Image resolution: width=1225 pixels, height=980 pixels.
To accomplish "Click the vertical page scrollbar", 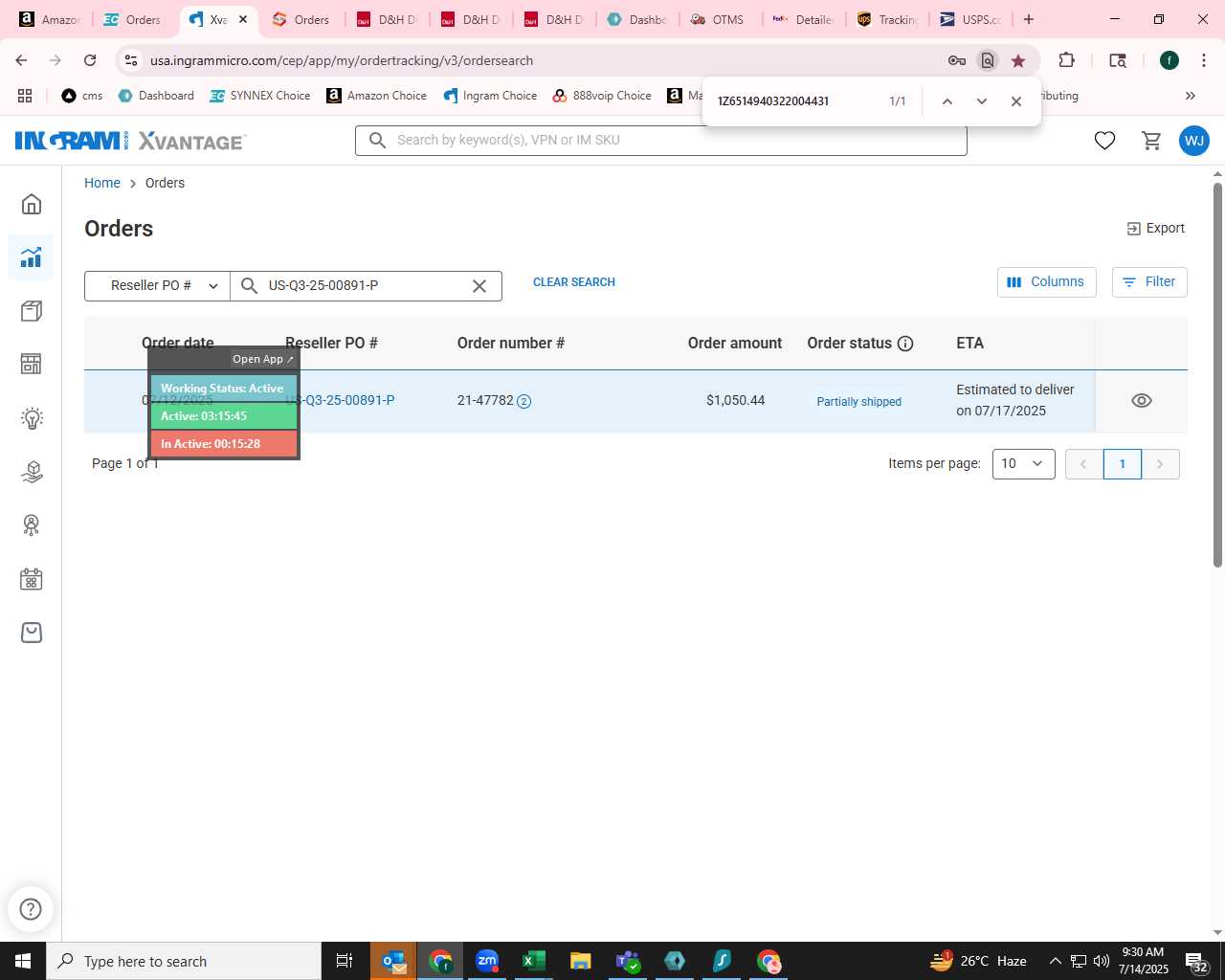I will coord(1217,373).
